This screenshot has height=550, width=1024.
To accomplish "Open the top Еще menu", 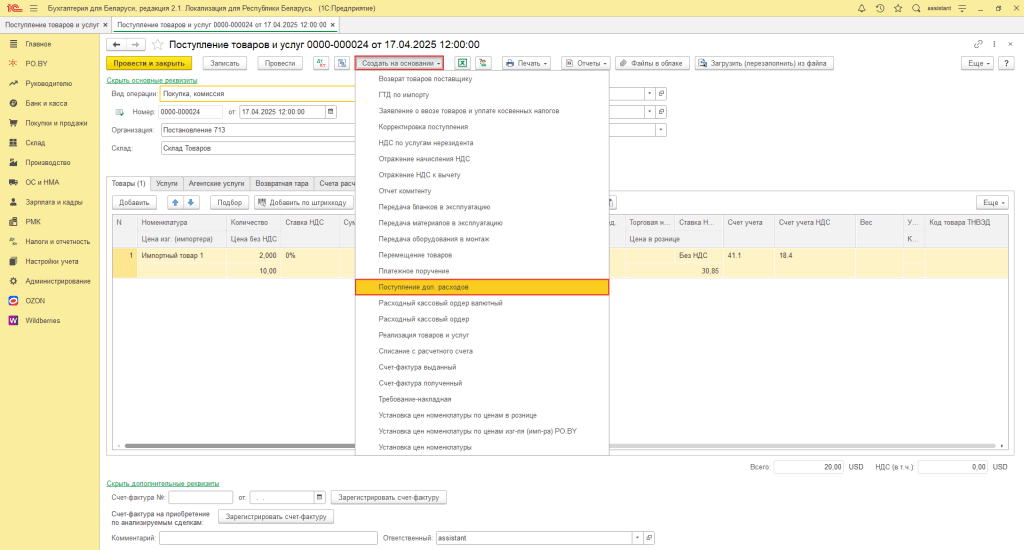I will (x=978, y=63).
